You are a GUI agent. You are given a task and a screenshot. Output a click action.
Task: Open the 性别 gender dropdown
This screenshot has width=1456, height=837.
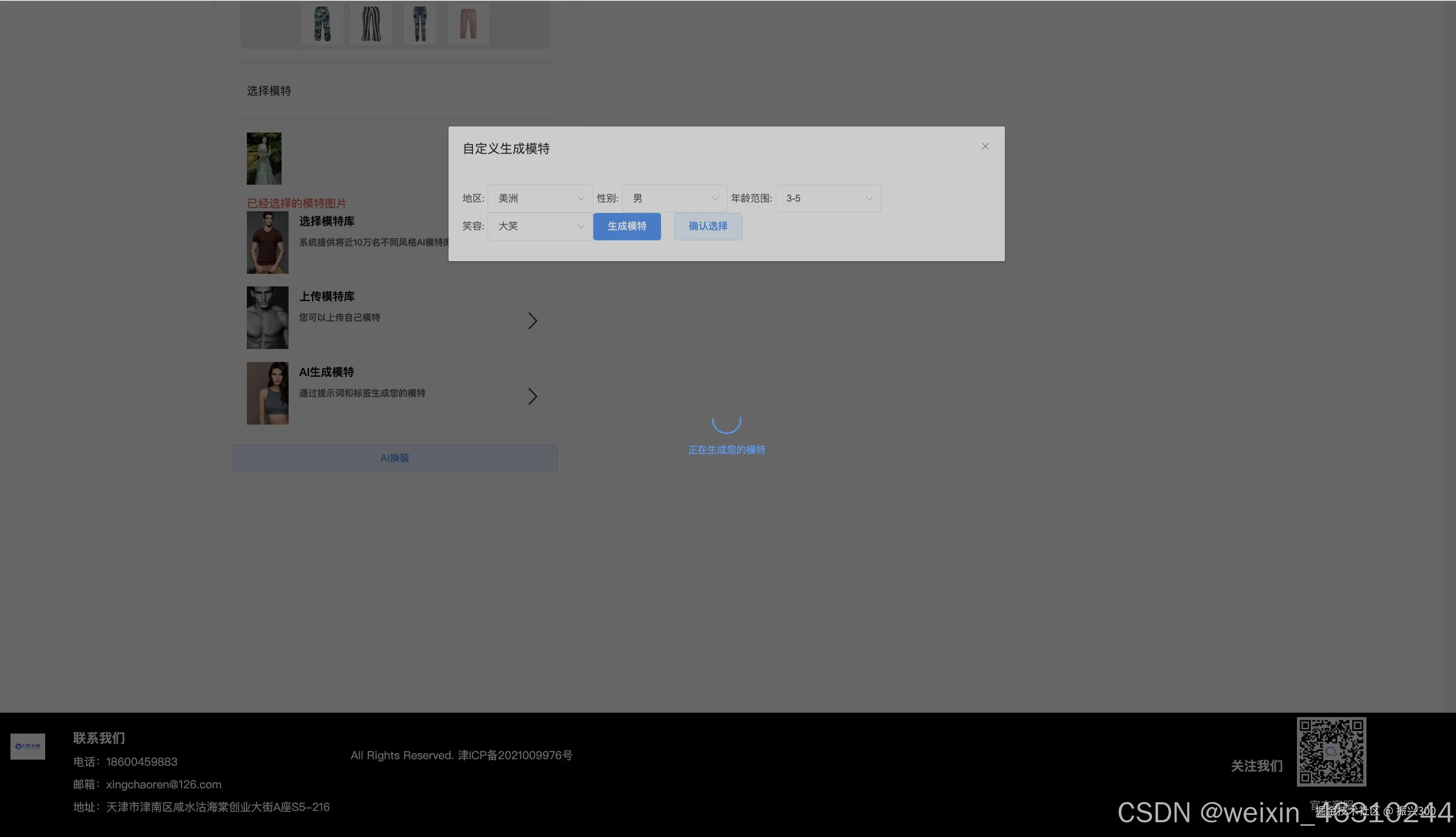674,198
